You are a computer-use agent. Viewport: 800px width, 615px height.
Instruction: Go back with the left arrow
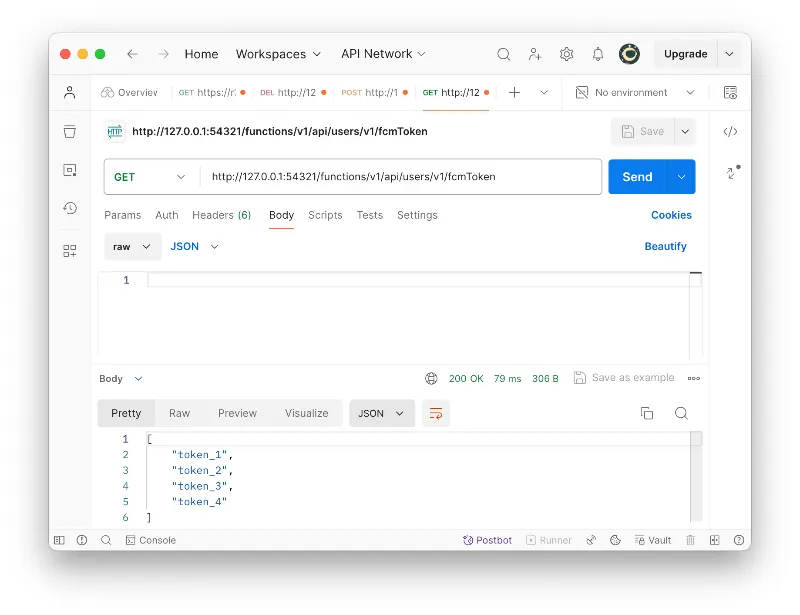[132, 54]
